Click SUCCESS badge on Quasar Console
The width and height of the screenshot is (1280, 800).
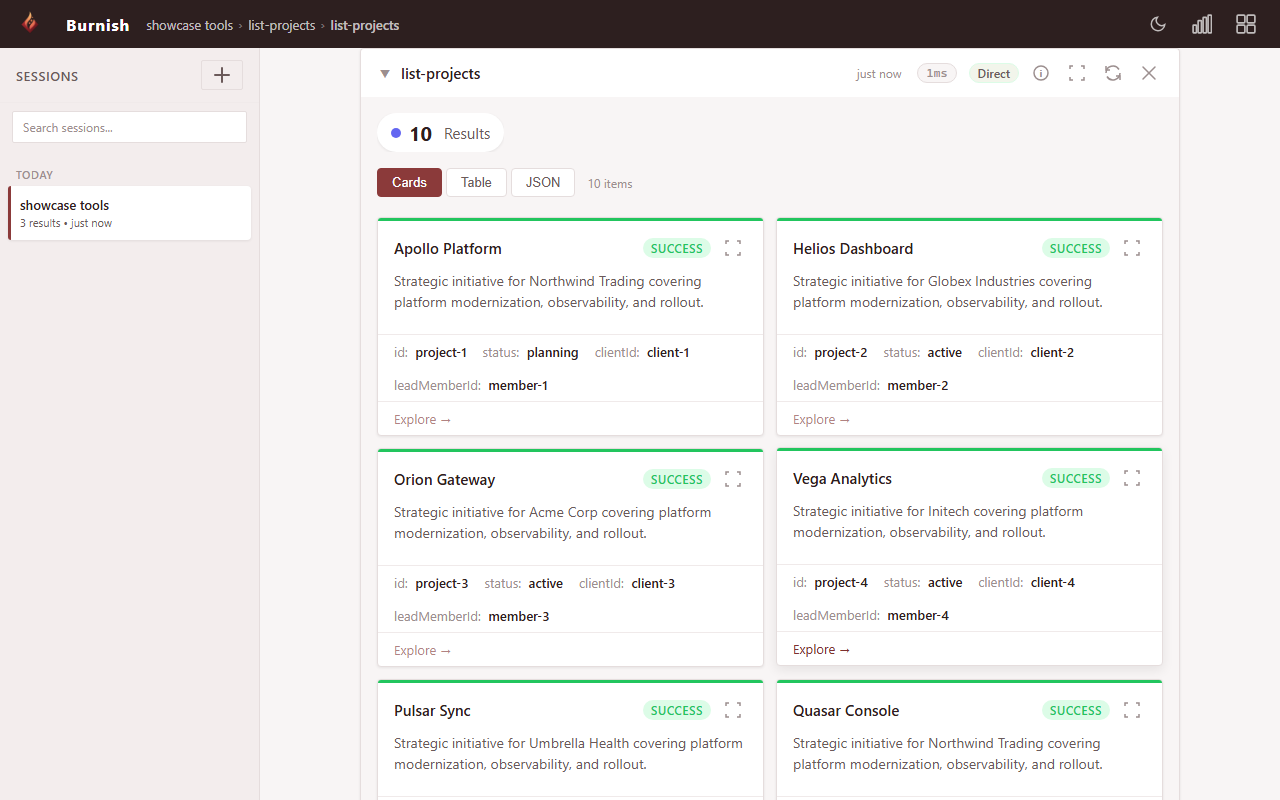(1076, 710)
